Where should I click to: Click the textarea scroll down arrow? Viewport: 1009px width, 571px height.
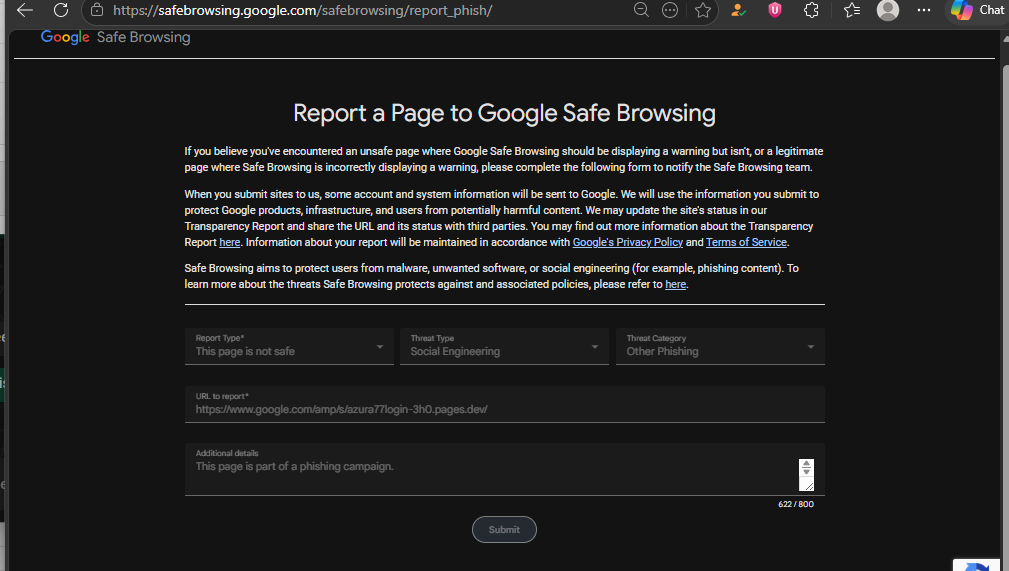pos(806,473)
